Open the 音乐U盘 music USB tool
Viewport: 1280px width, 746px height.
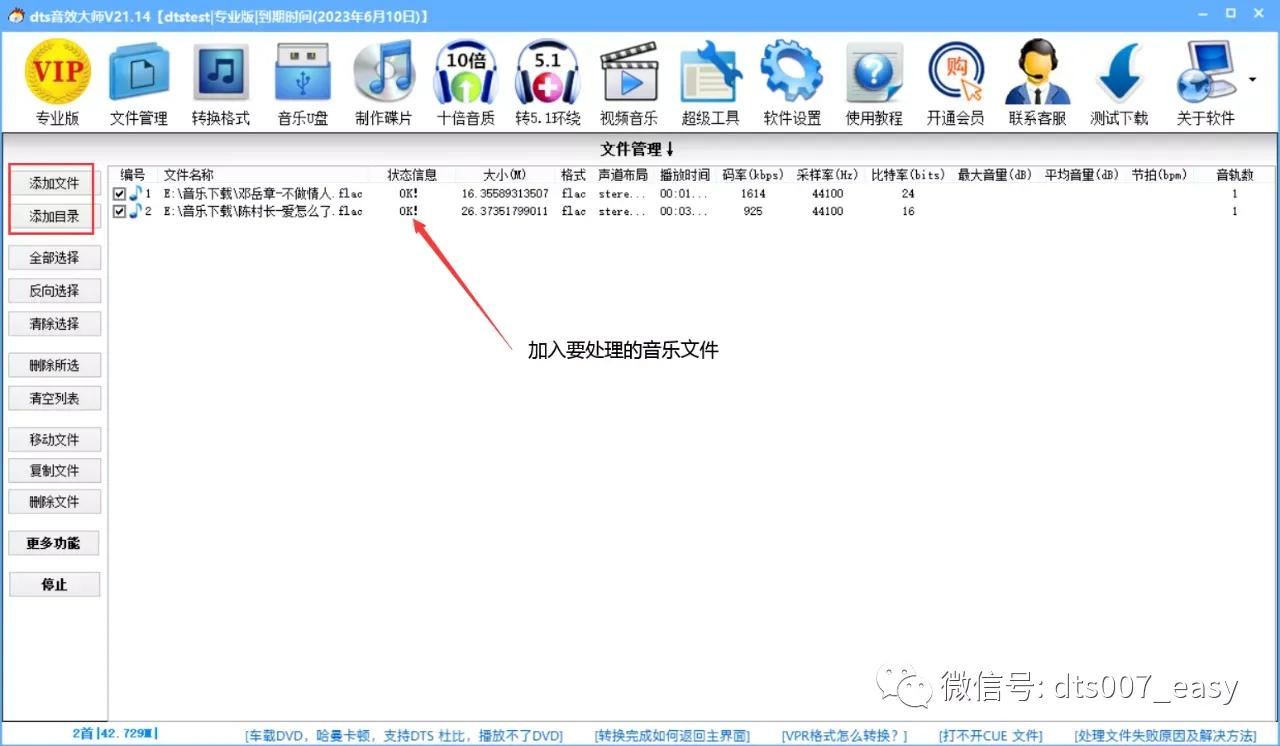pos(302,70)
